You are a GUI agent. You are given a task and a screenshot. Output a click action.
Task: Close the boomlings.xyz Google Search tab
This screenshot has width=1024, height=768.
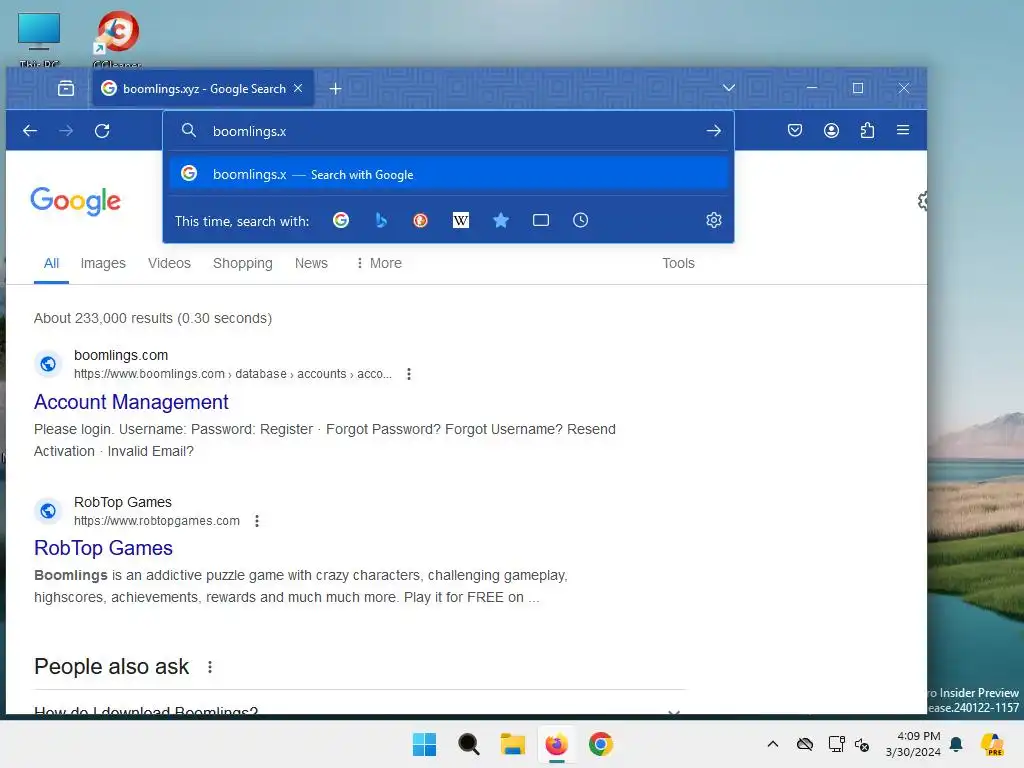(298, 88)
